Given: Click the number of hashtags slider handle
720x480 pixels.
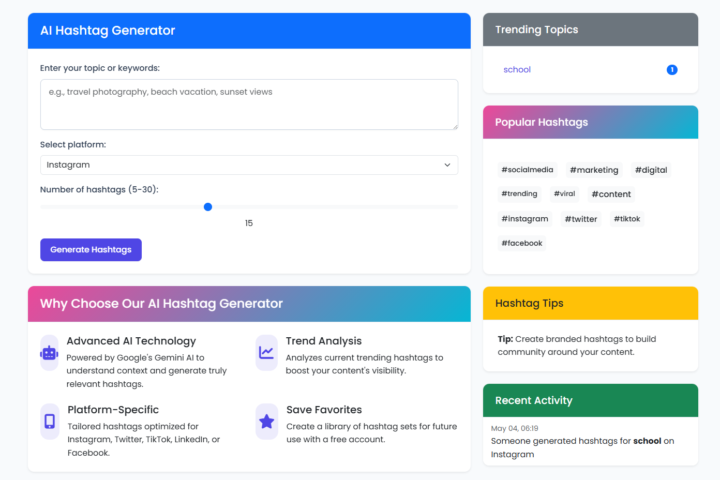Looking at the screenshot, I should 208,207.
